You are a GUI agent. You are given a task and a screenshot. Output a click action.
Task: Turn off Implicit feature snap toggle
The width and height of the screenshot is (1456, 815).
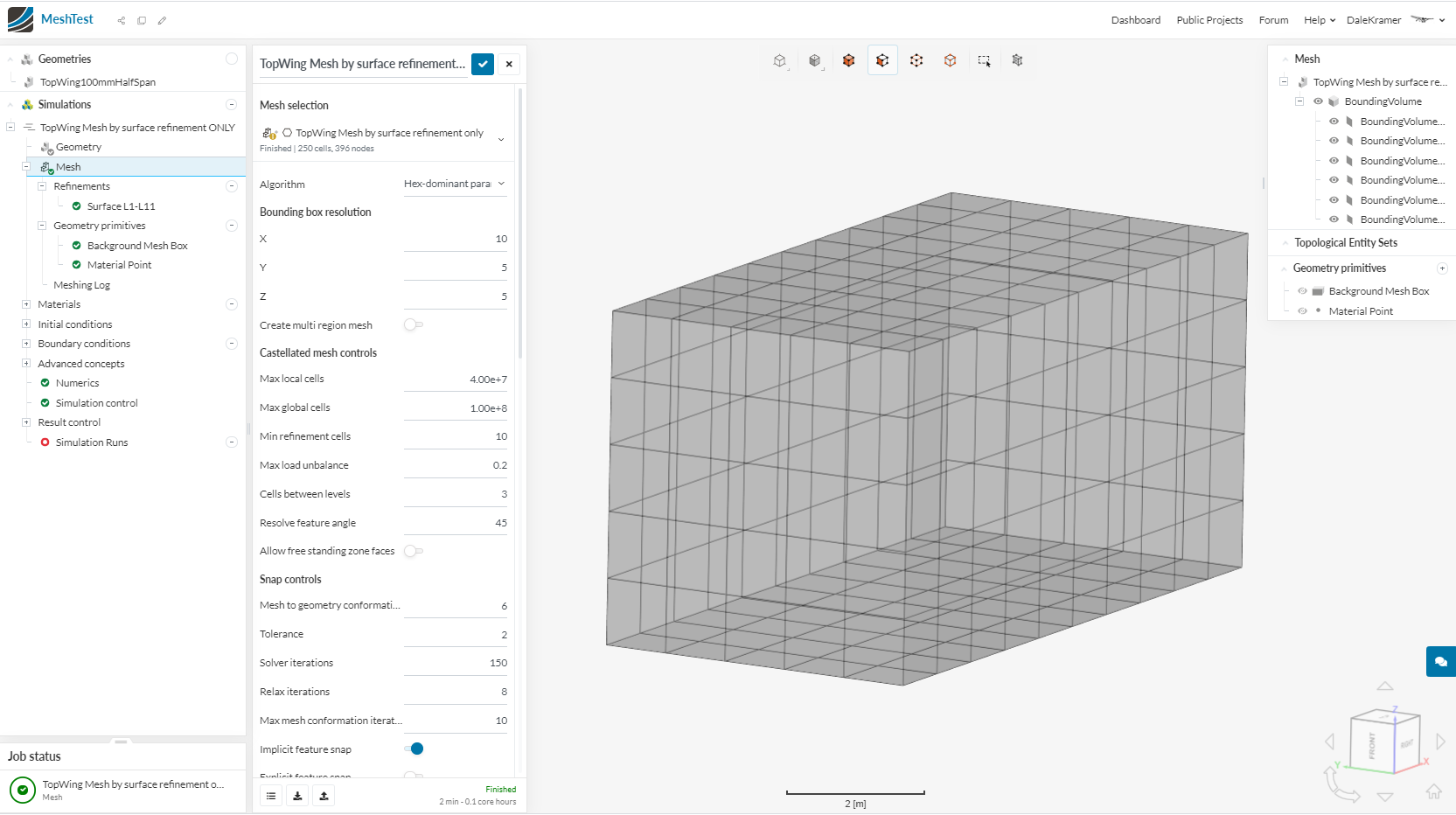[x=414, y=749]
